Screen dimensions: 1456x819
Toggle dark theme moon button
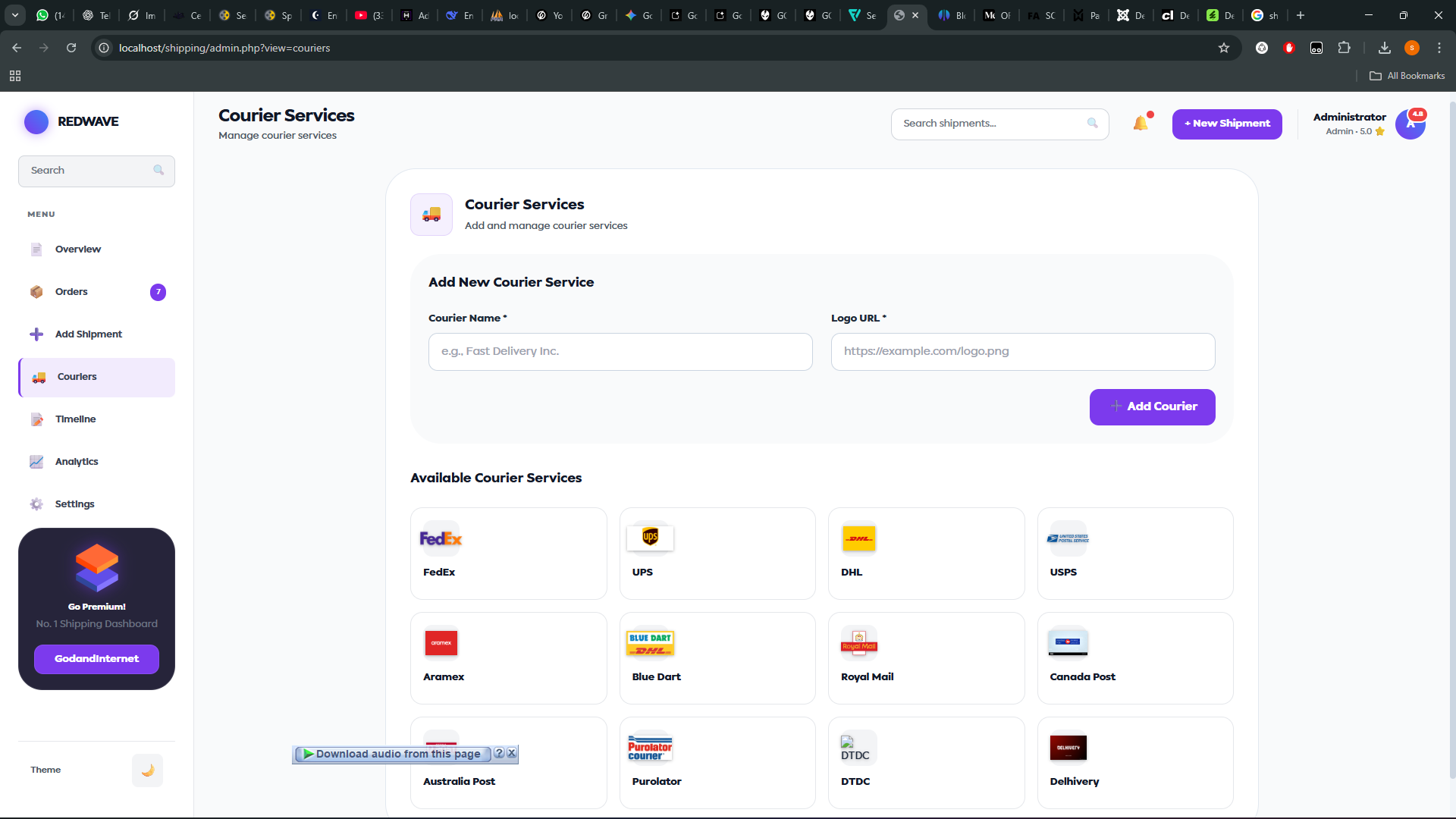coord(147,770)
